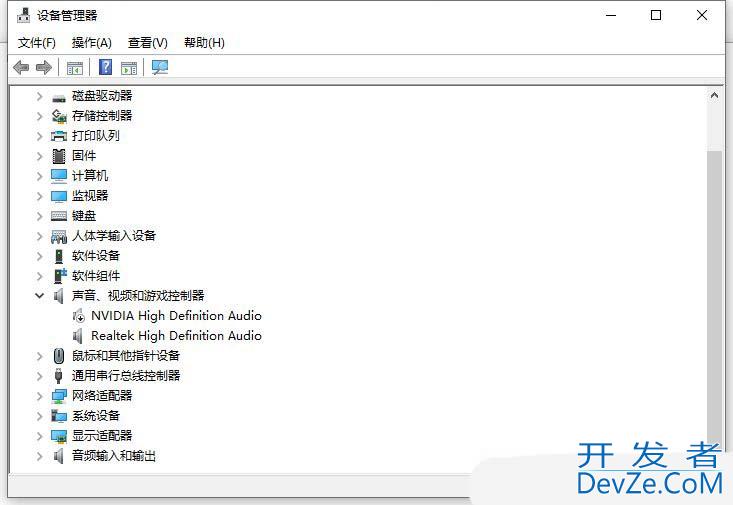Click the keyboard icon beside 键盘

tap(59, 216)
